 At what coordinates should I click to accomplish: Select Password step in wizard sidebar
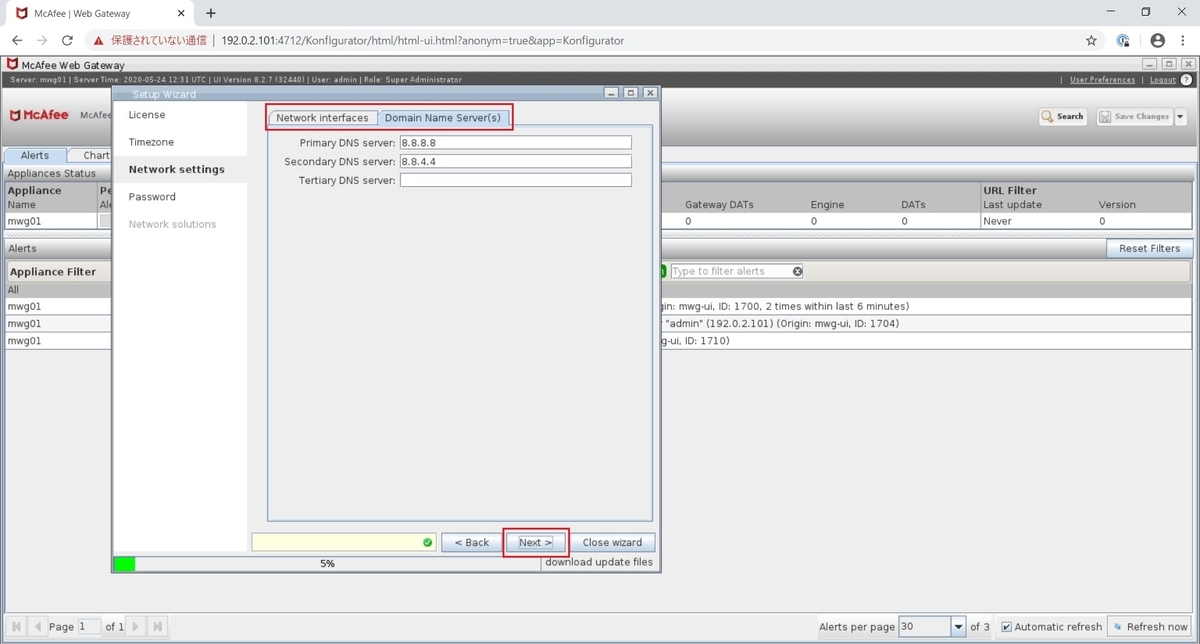(152, 197)
